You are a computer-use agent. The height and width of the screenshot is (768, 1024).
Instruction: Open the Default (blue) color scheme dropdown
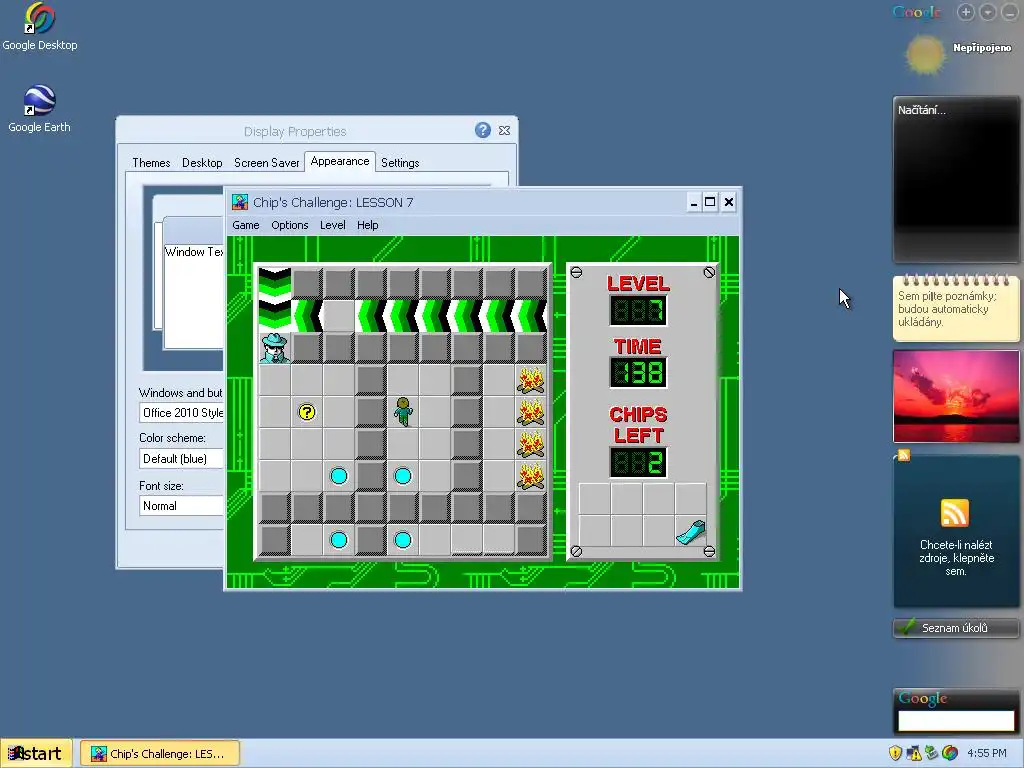pos(182,458)
